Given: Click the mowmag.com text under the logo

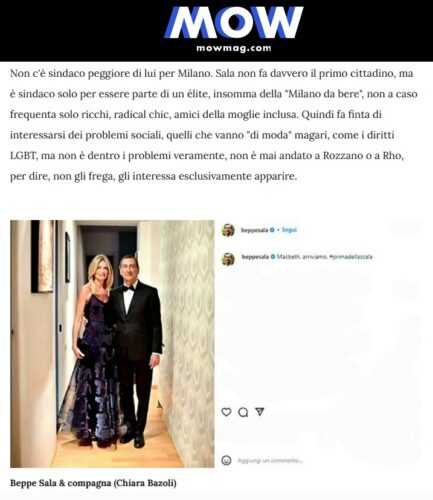Looking at the screenshot, I should (x=234, y=48).
